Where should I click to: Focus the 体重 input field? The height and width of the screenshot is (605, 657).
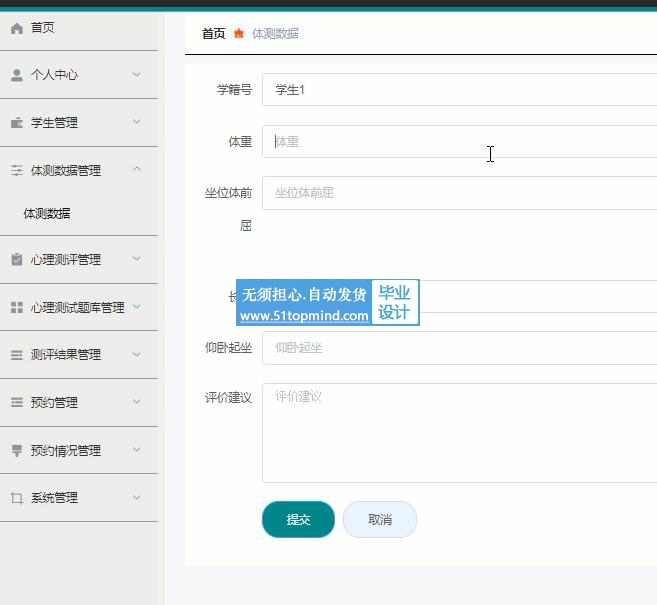[460, 142]
